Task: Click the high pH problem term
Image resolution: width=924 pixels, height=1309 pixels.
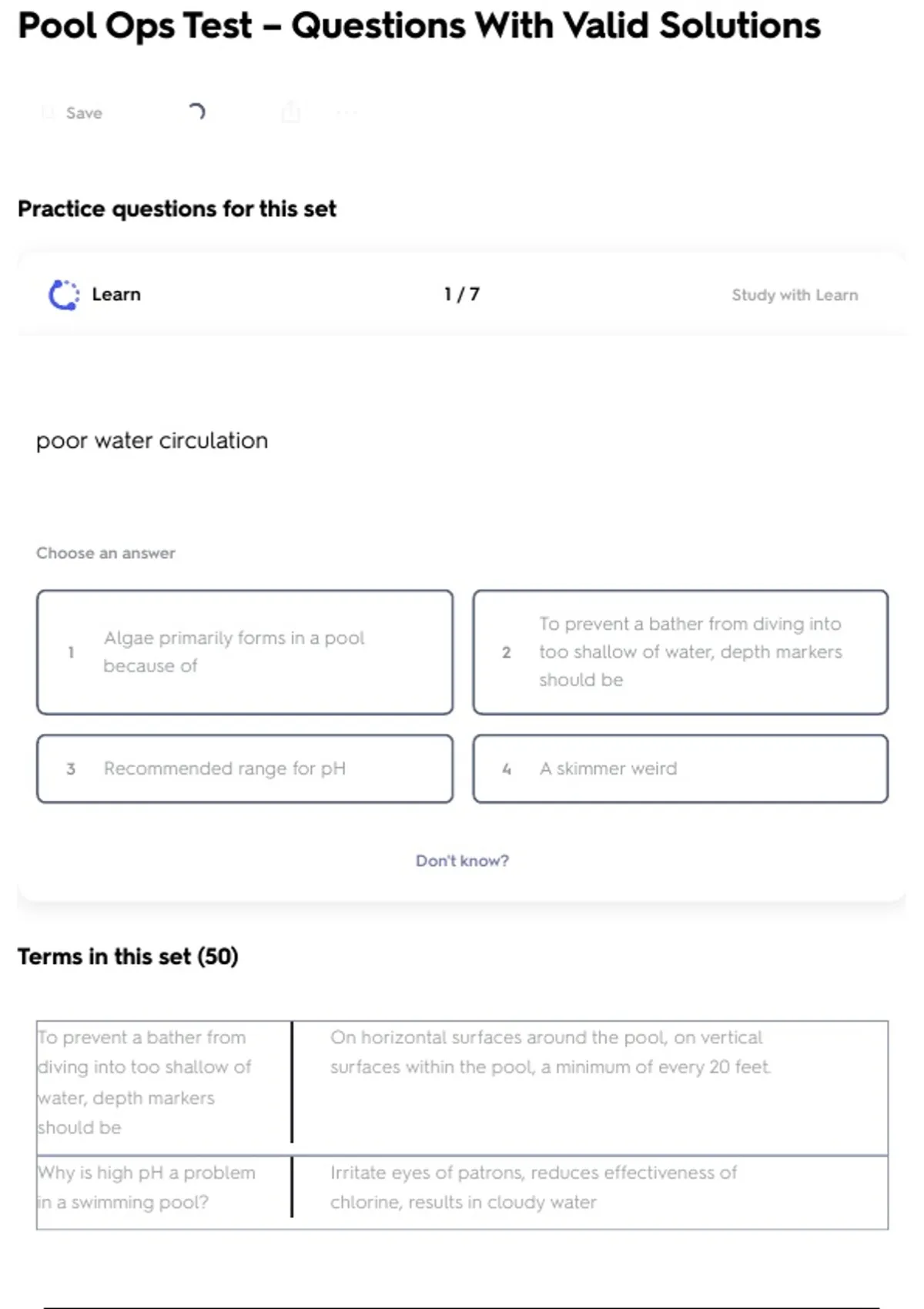Action: [x=146, y=1187]
